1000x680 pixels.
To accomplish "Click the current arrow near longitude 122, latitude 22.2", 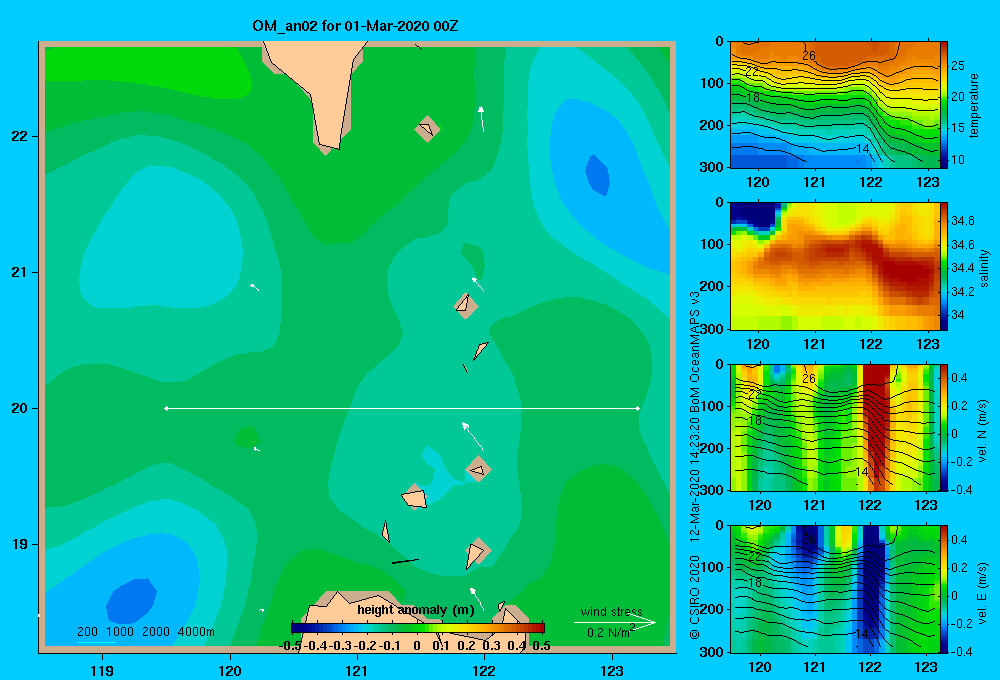I will coord(482,119).
